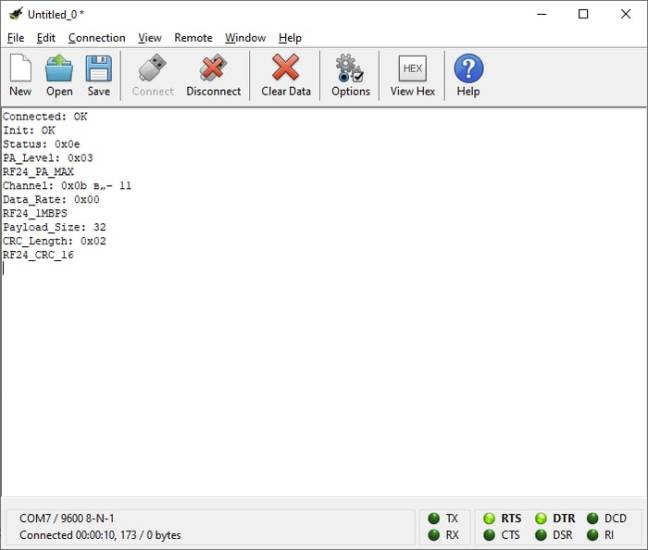Open the Connection menu
The width and height of the screenshot is (648, 550).
click(x=96, y=38)
